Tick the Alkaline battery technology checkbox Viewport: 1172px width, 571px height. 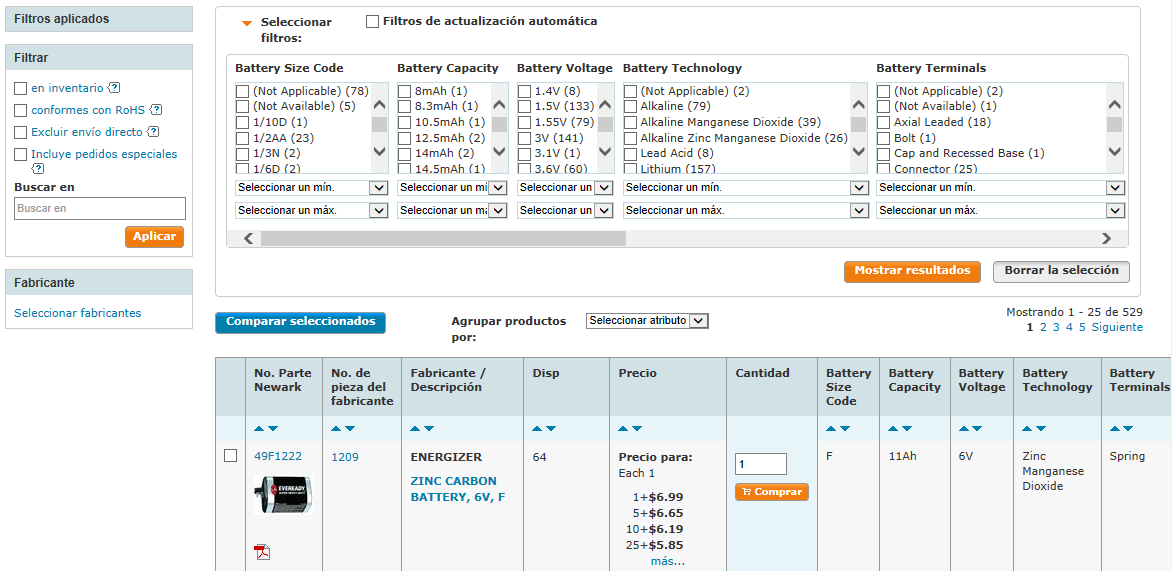point(631,106)
